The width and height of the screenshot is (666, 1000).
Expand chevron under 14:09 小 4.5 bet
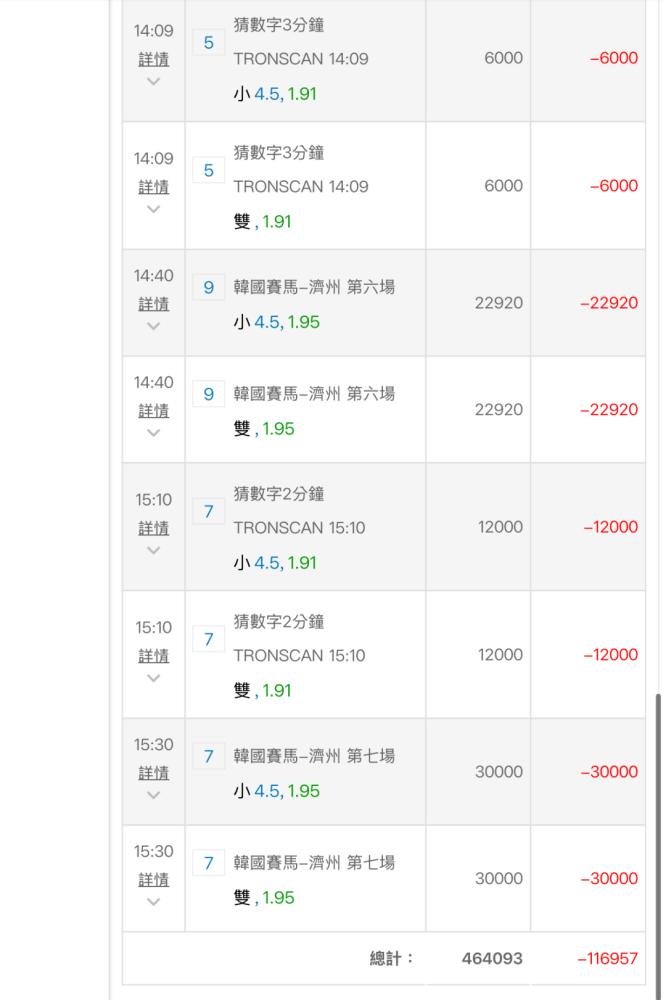click(x=153, y=81)
